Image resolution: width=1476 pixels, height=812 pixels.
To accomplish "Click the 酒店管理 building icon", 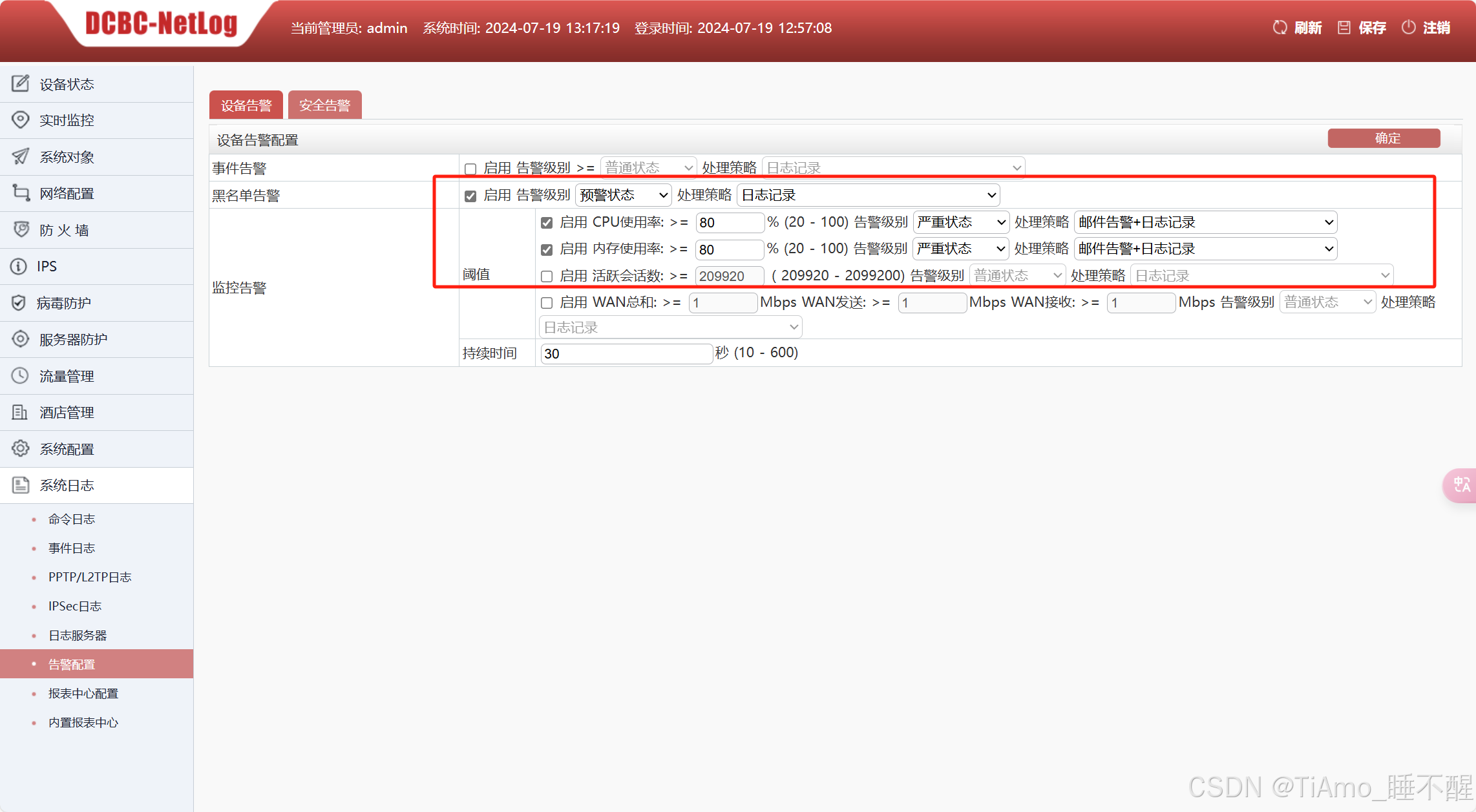I will (20, 411).
